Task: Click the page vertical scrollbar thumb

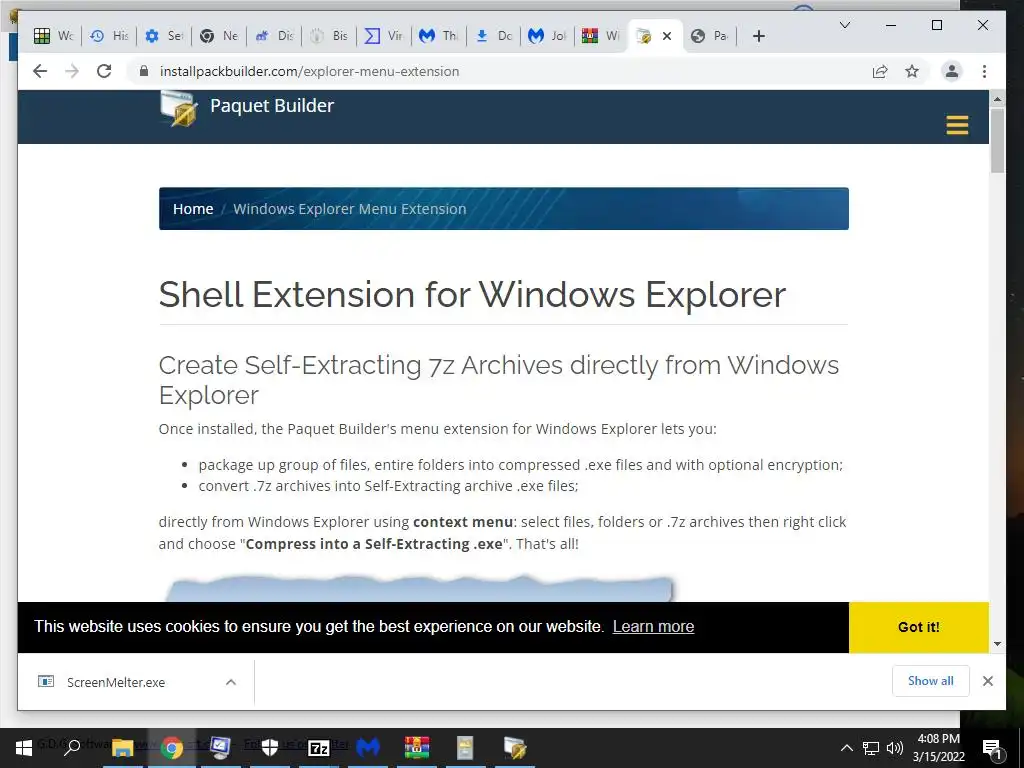Action: (997, 140)
